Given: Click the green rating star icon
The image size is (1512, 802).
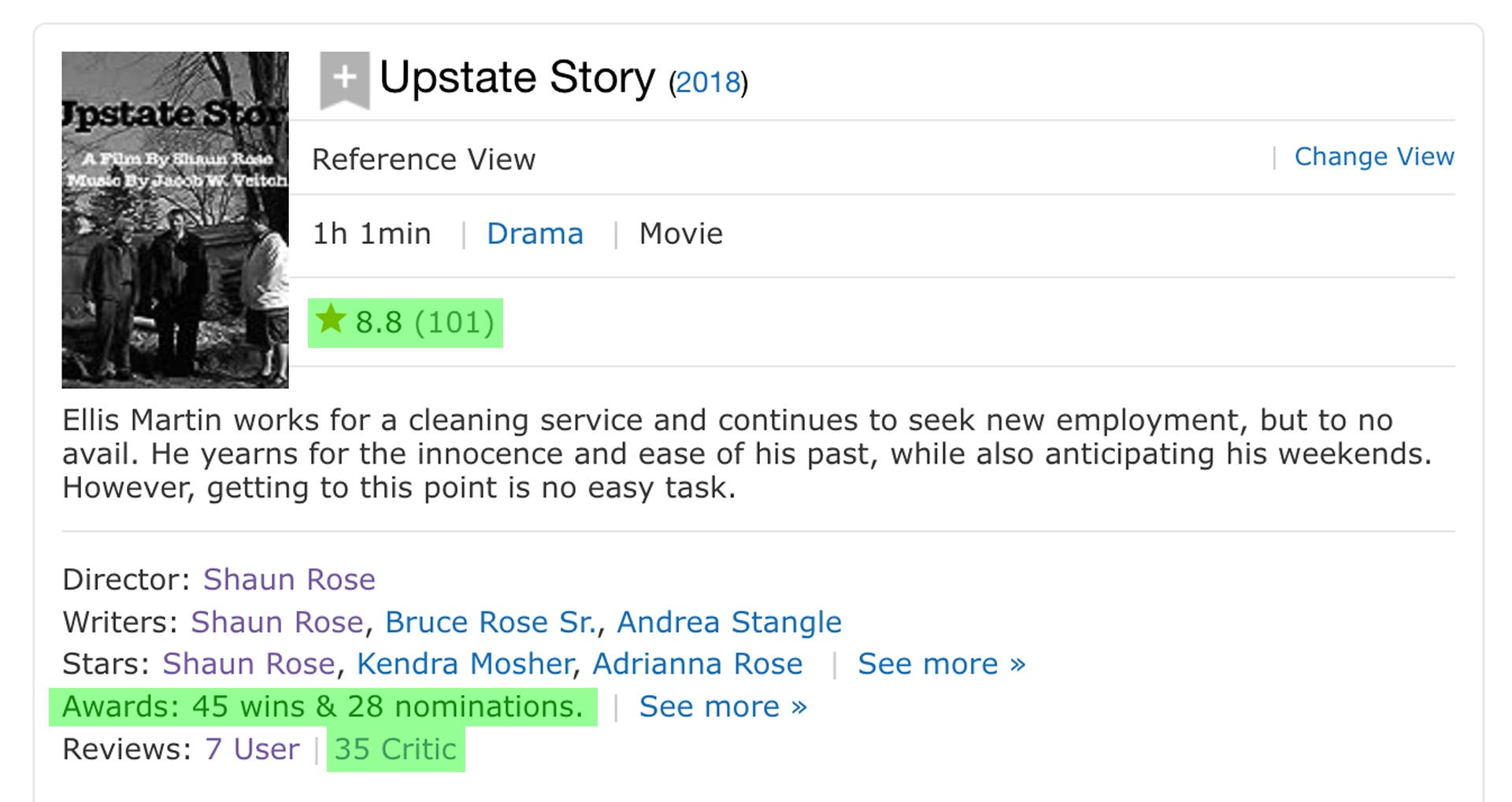Looking at the screenshot, I should click(x=331, y=320).
